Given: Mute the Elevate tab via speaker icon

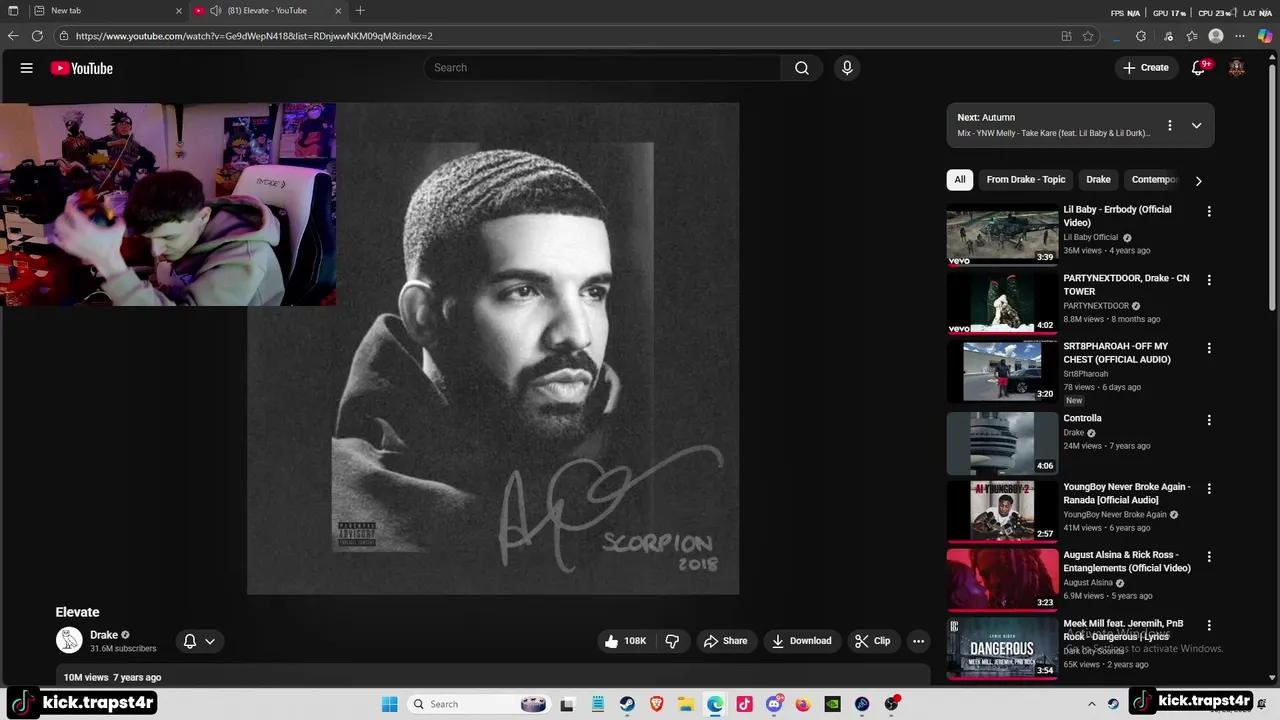Looking at the screenshot, I should (x=215, y=11).
